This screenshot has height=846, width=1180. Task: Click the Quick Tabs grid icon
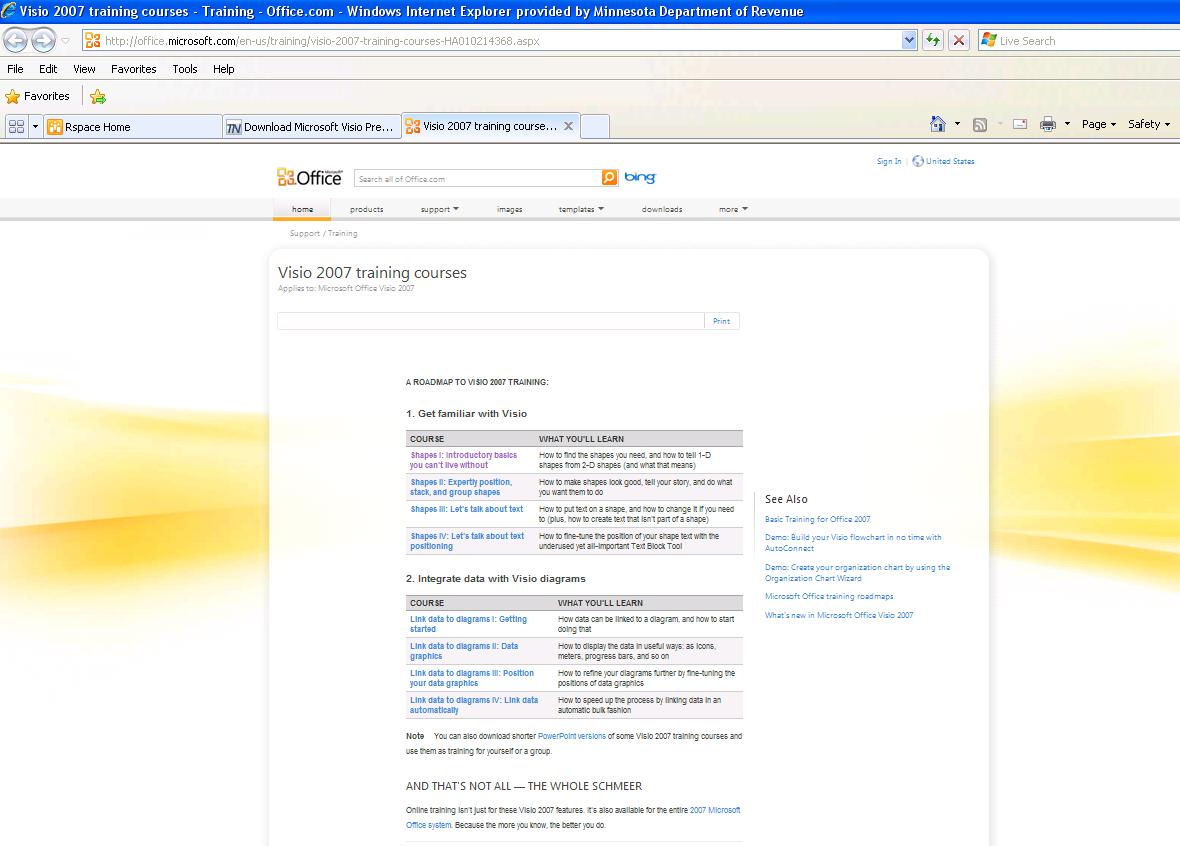17,126
